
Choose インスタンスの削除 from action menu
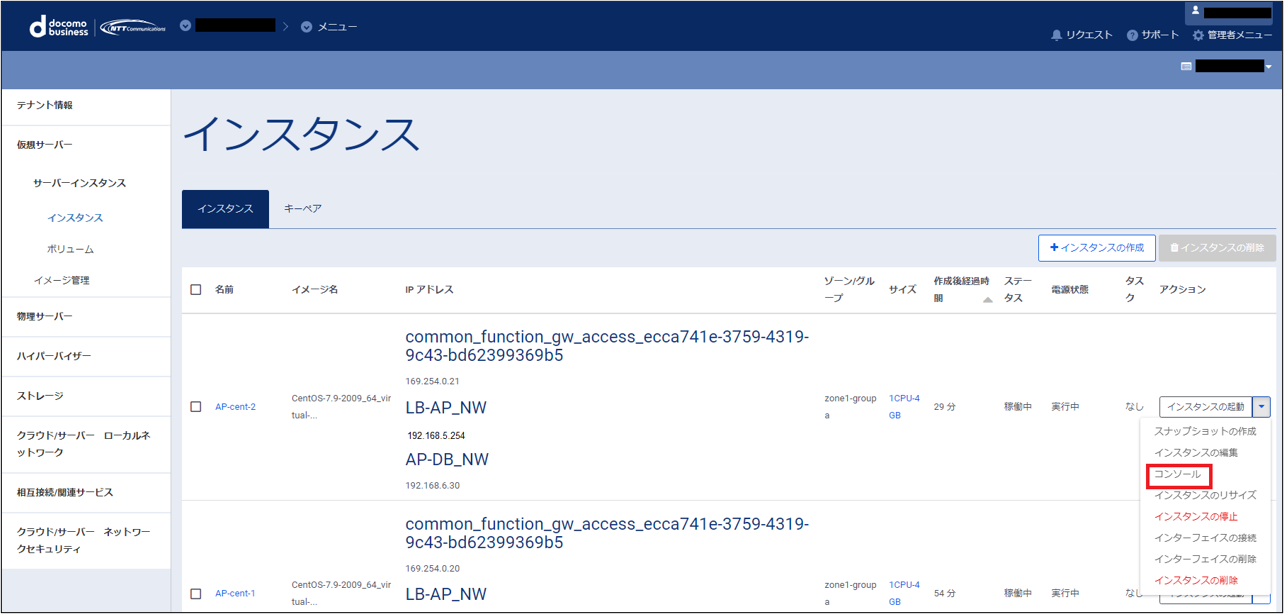(x=1196, y=581)
